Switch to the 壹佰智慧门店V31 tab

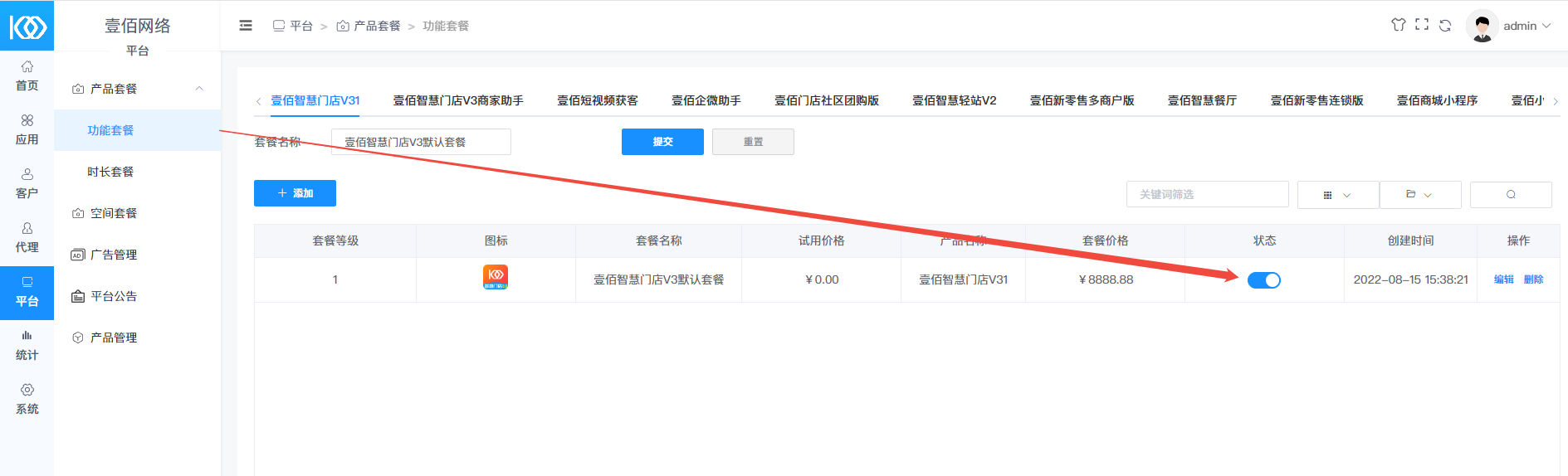[315, 100]
